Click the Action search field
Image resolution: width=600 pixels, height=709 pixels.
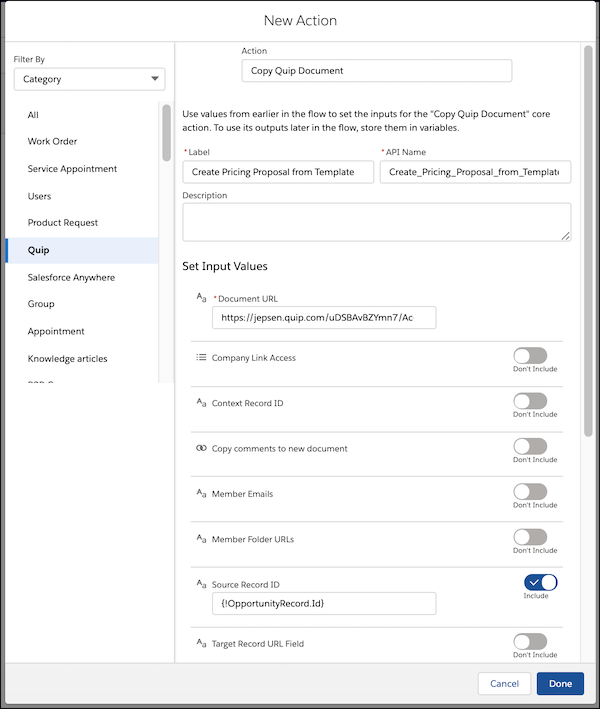(377, 71)
